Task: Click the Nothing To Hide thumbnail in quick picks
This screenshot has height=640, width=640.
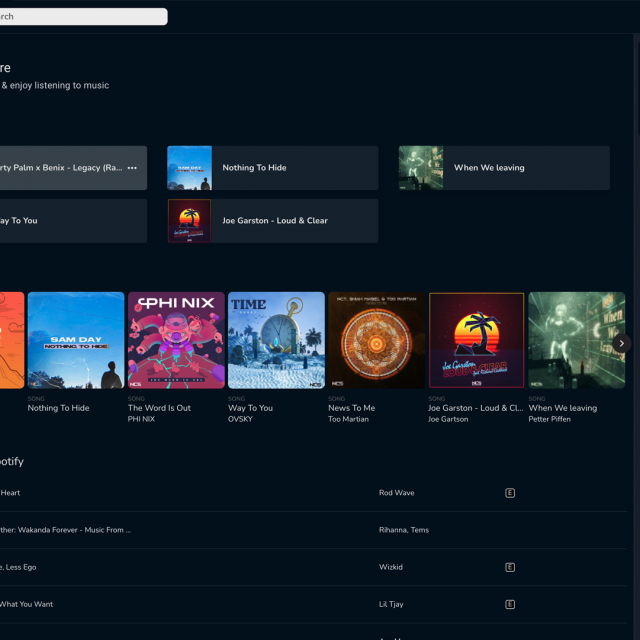Action: [x=189, y=168]
